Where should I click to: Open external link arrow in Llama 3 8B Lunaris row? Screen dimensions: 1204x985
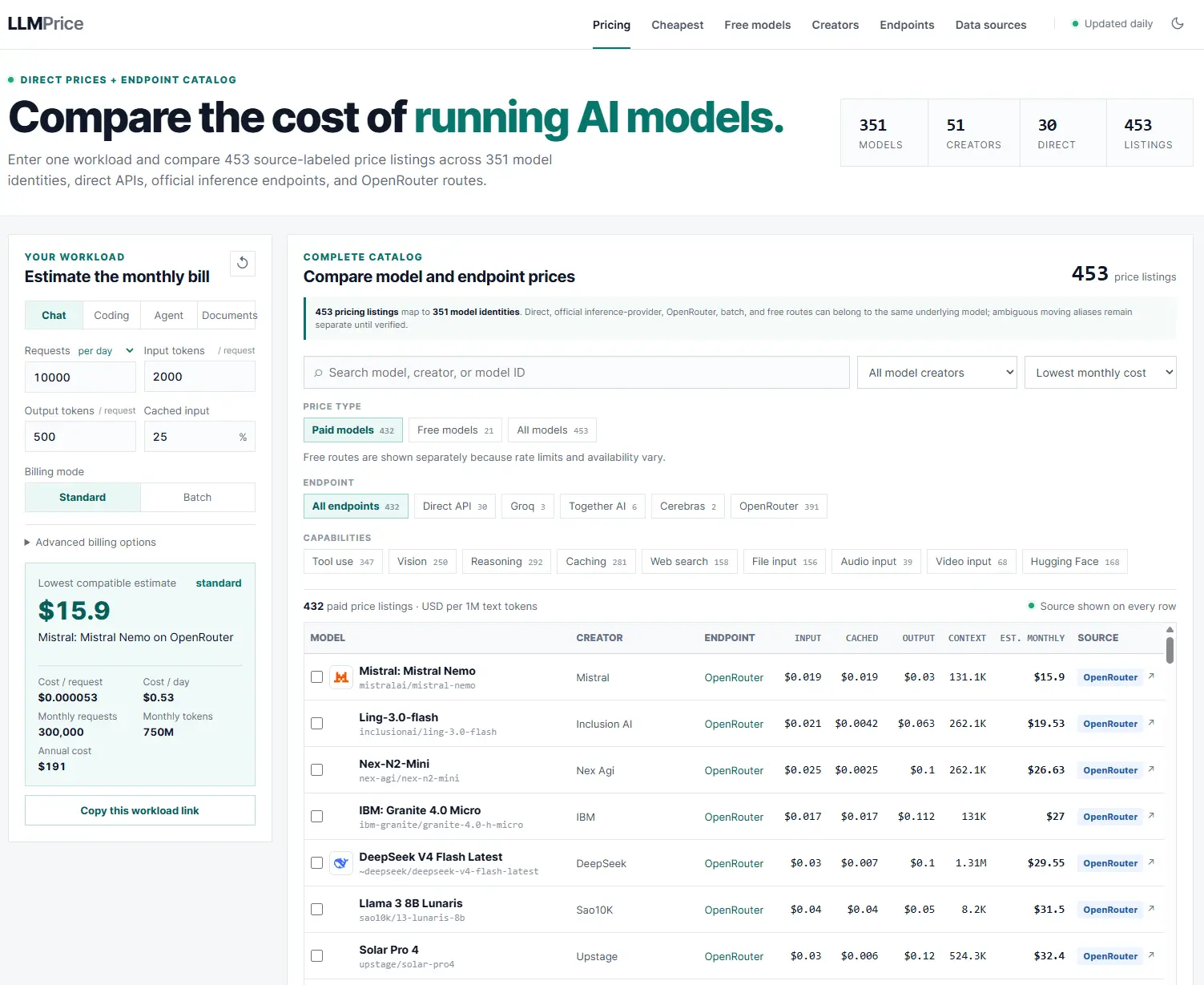tap(1151, 909)
